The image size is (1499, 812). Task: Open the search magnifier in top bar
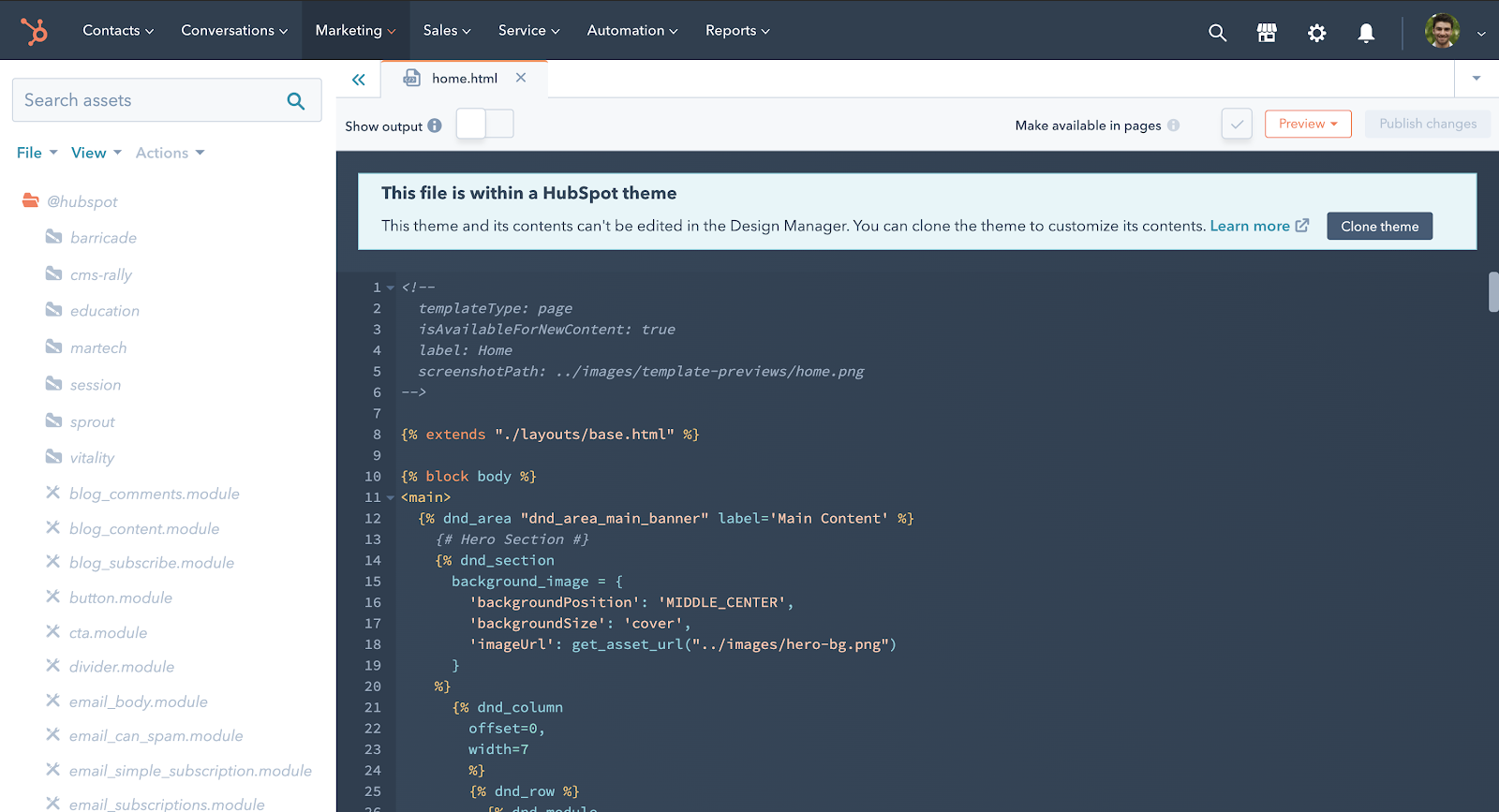coord(1217,33)
